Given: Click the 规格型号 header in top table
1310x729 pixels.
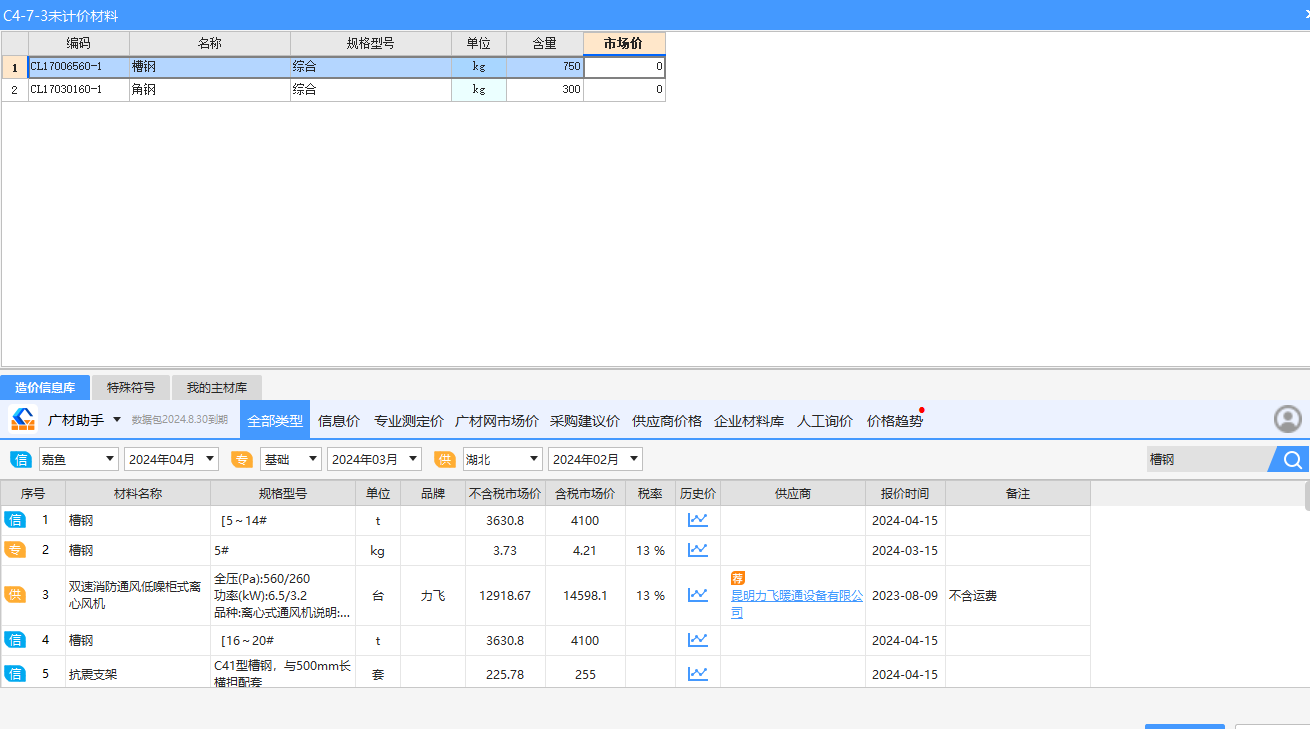Looking at the screenshot, I should pos(371,44).
